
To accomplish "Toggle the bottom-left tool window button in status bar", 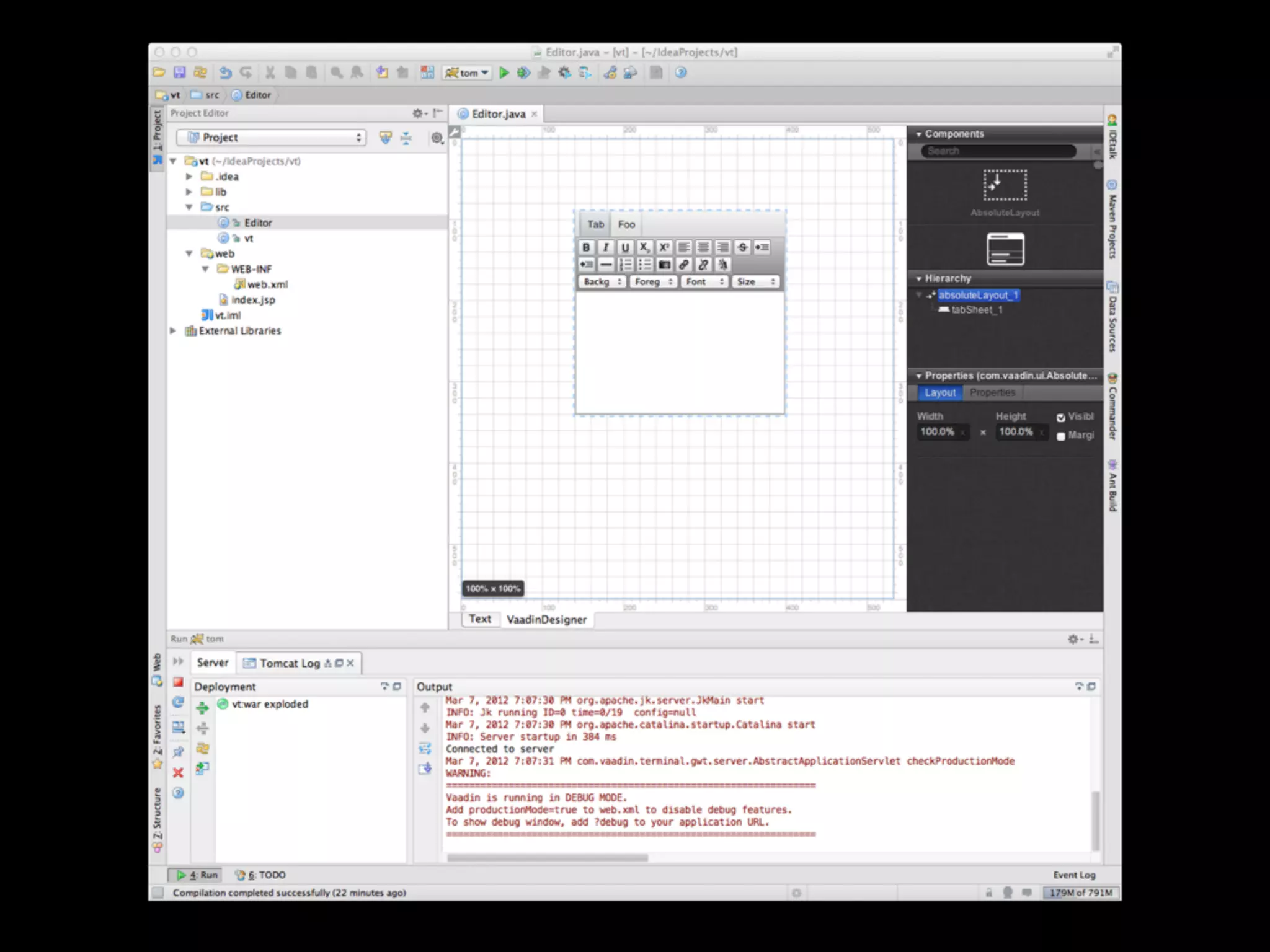I will [158, 892].
